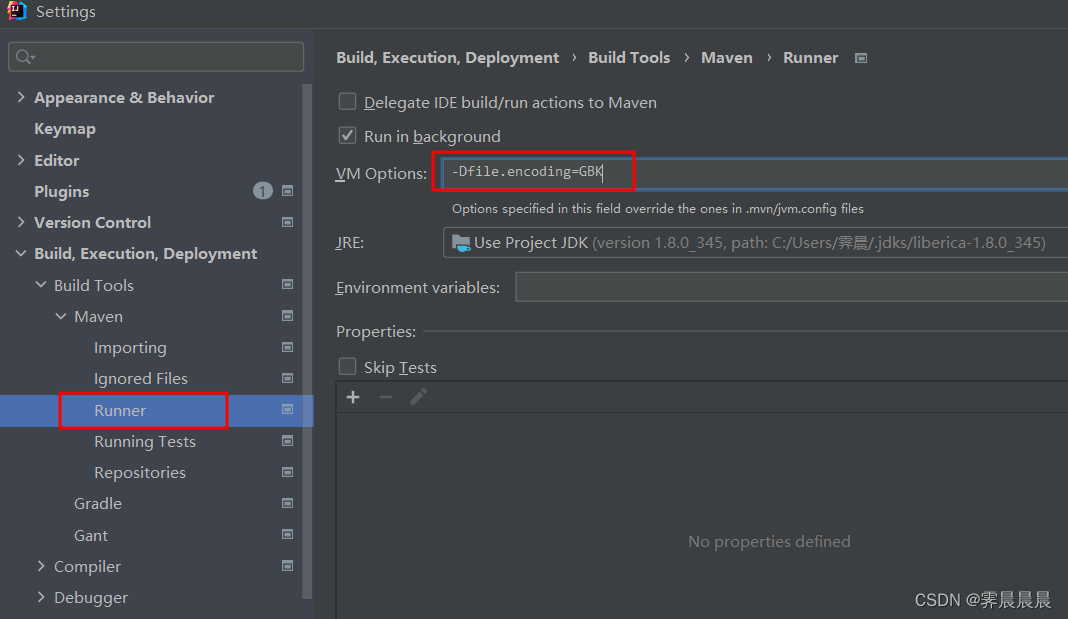
Task: Click the 'Environment variables:' label
Action: 418,287
